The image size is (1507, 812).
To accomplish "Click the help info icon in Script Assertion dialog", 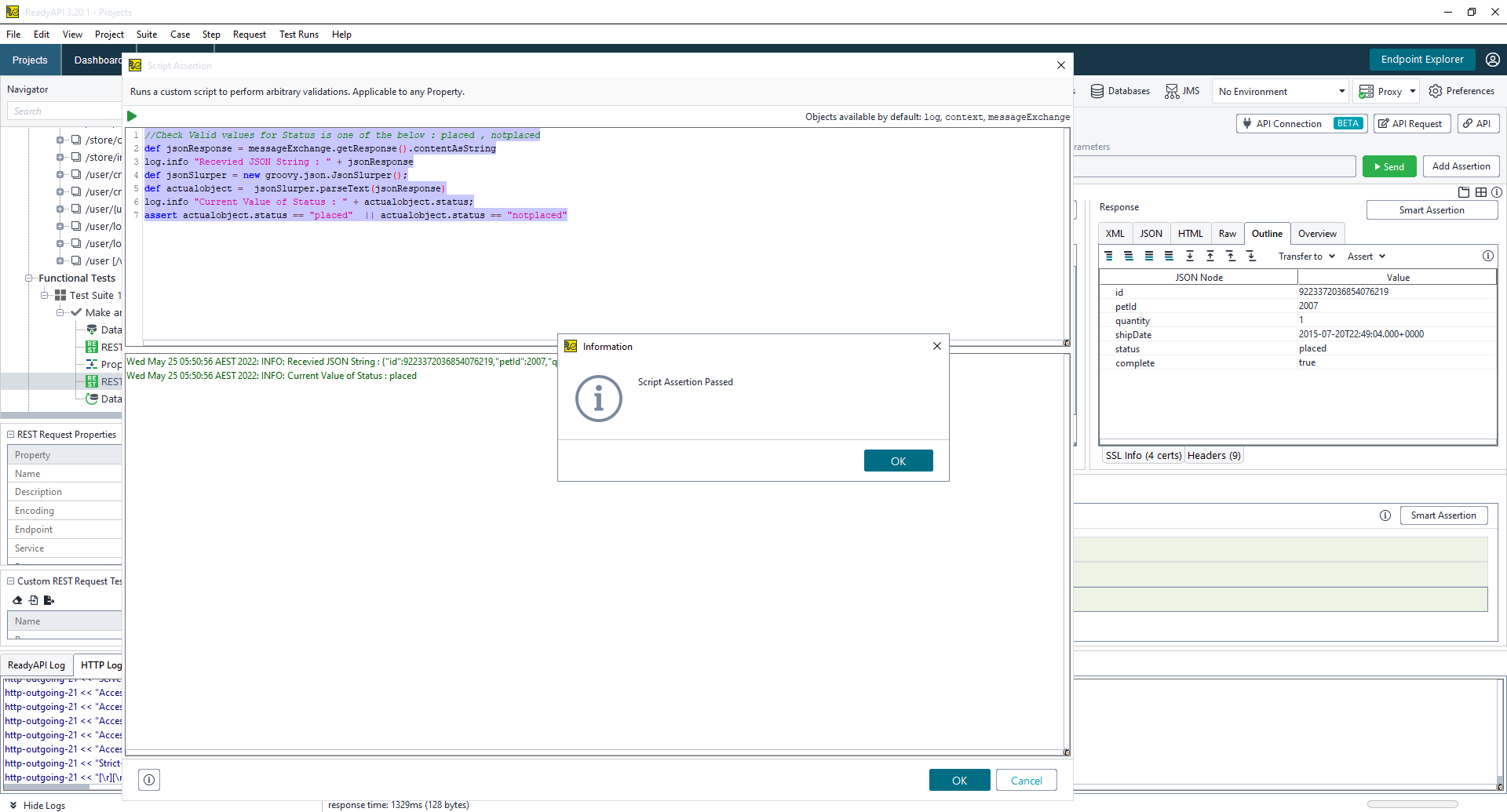I will click(149, 780).
